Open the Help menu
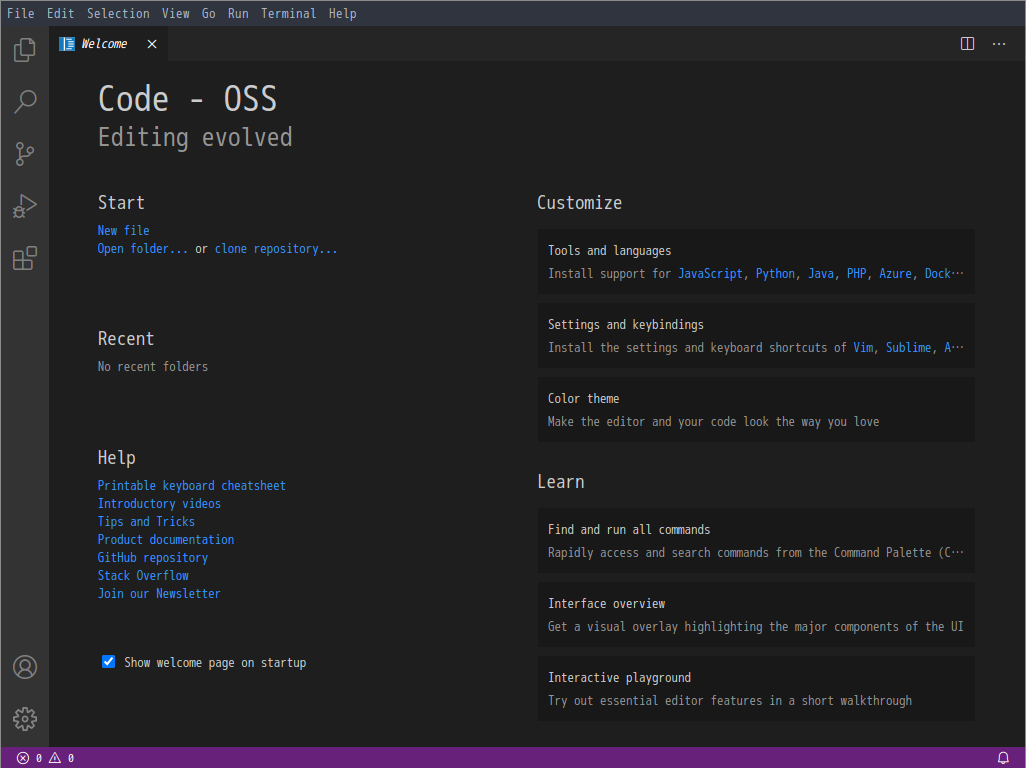The image size is (1026, 768). (x=342, y=13)
